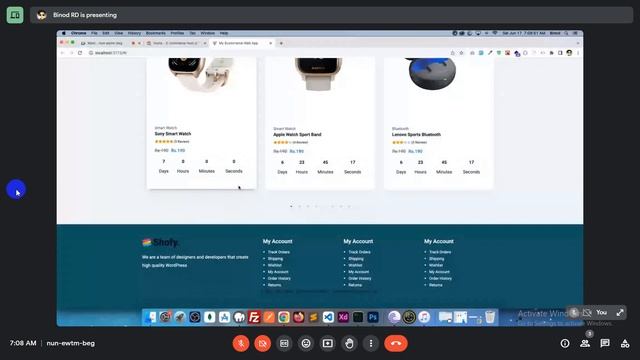The image size is (640, 360).
Task: Turn on the camera in Meet
Action: 262,343
